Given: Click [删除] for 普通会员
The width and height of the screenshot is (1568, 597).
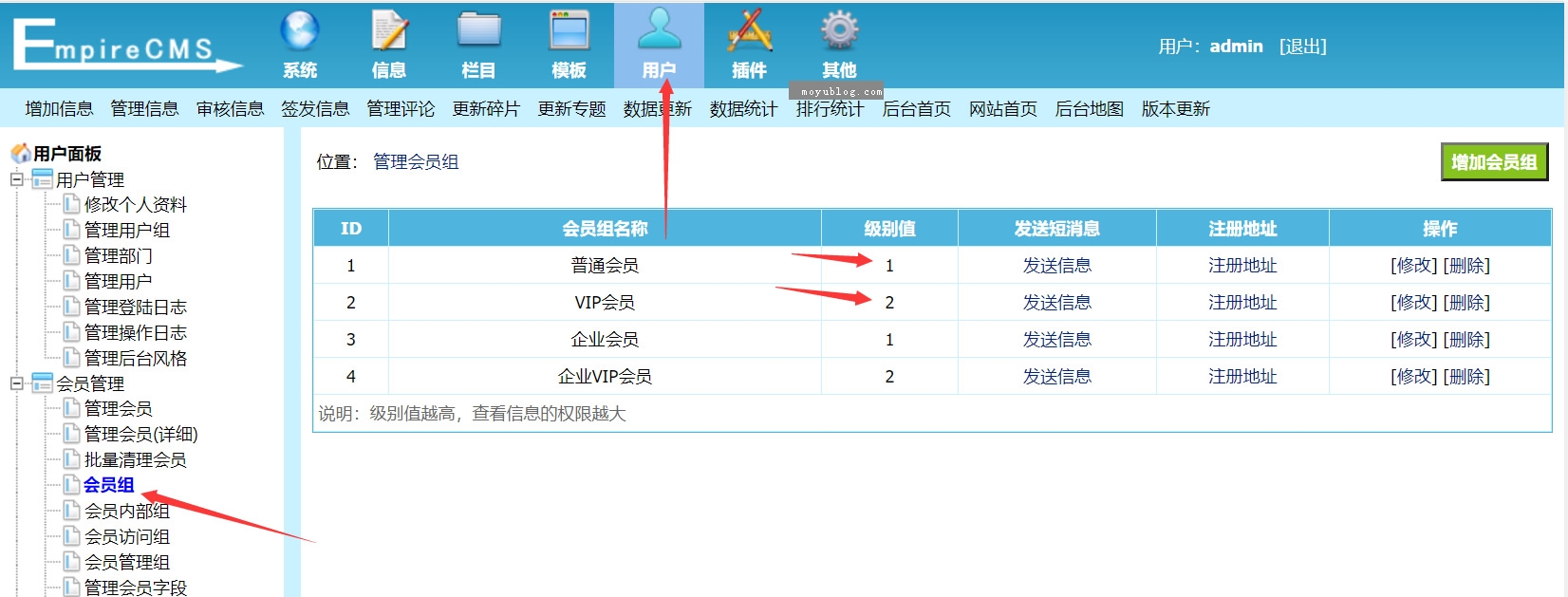Looking at the screenshot, I should 1466,266.
